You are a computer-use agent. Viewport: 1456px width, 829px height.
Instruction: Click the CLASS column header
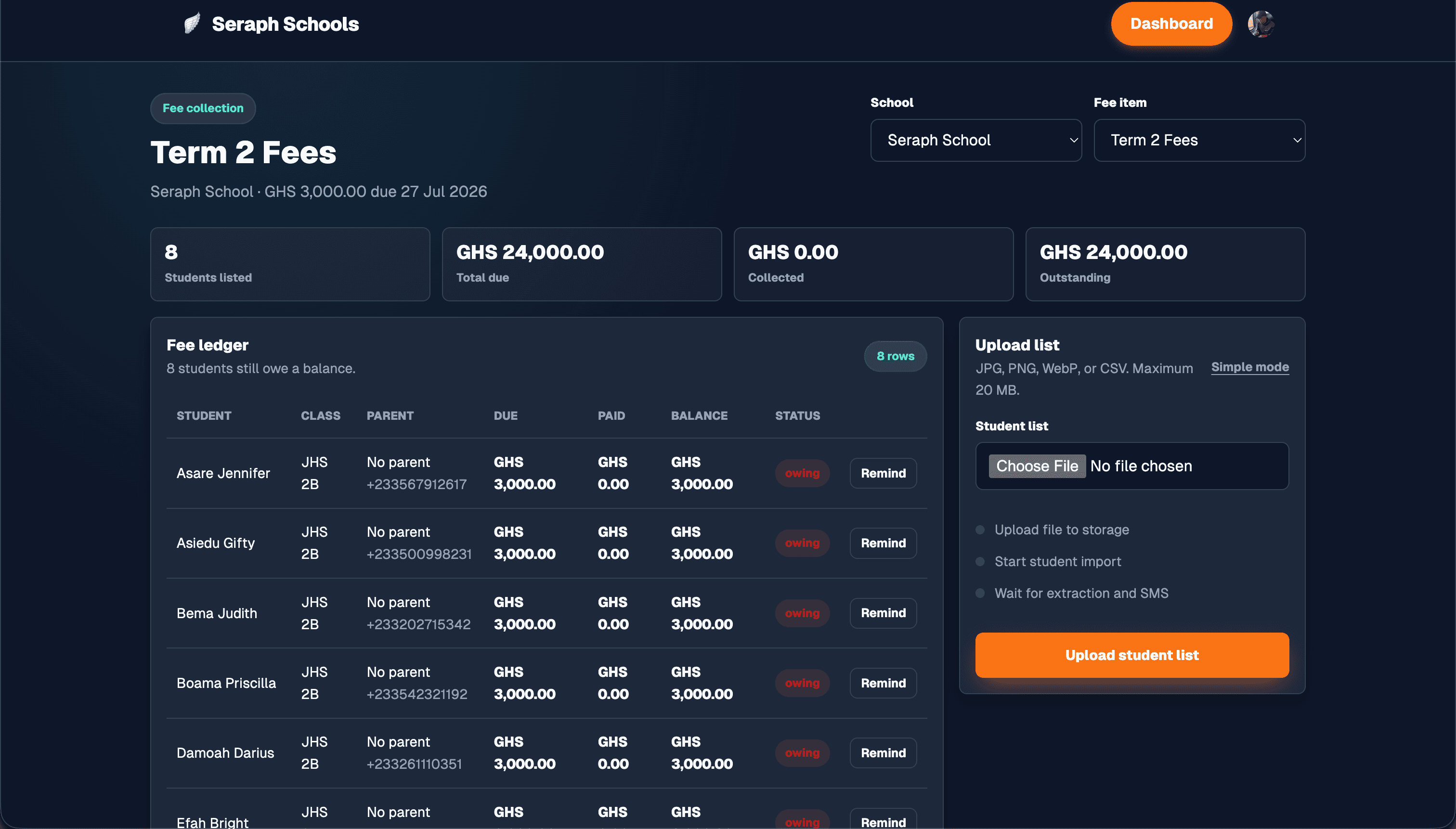[321, 415]
